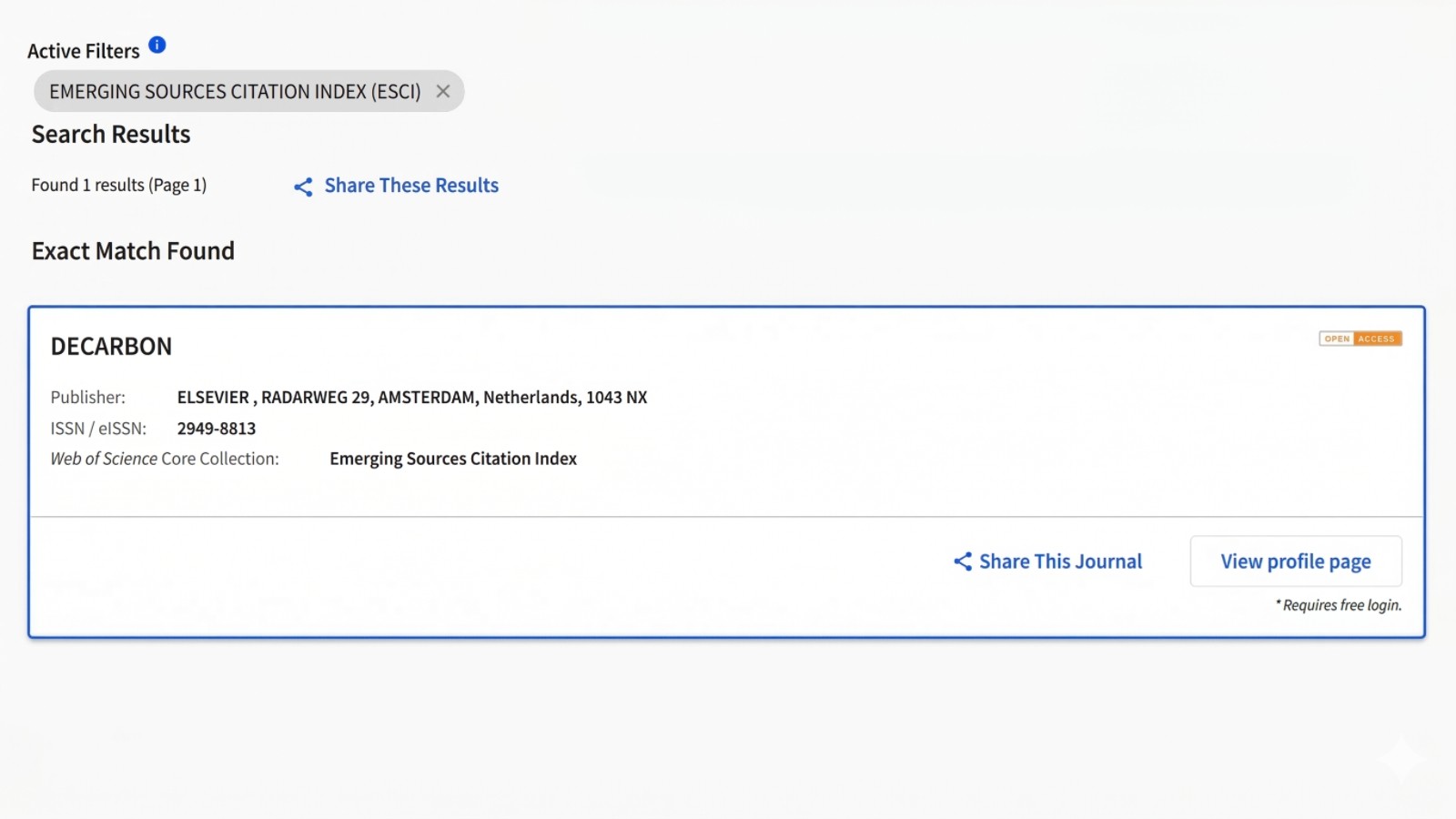Click the Exact Match Found heading
Image resolution: width=1456 pixels, height=819 pixels.
click(133, 251)
